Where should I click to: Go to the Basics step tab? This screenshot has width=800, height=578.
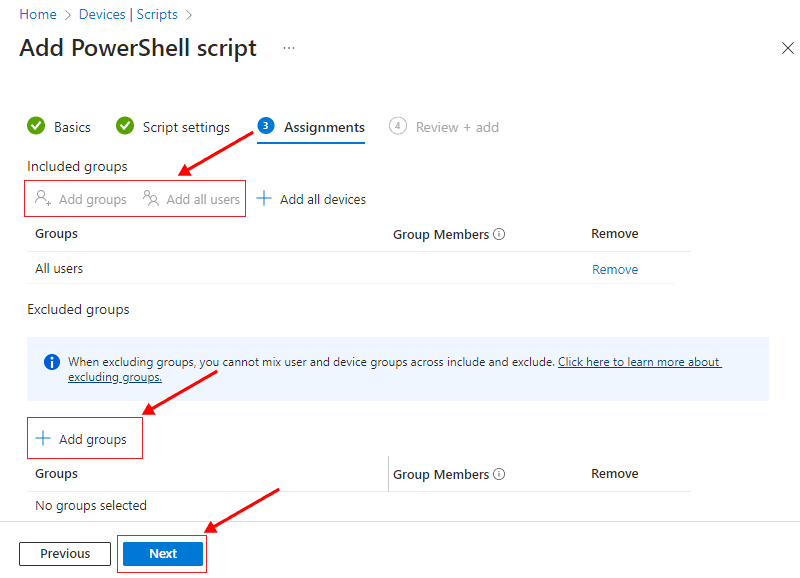pos(72,127)
